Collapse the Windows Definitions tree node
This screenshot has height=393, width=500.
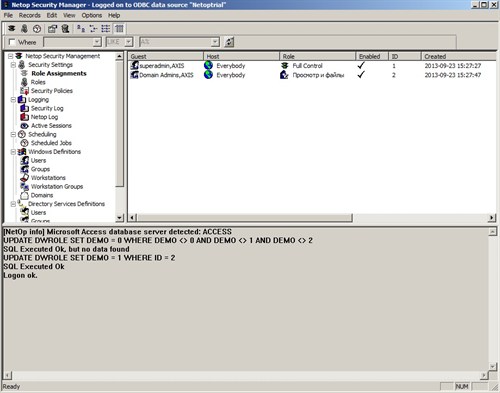pyautogui.click(x=13, y=152)
